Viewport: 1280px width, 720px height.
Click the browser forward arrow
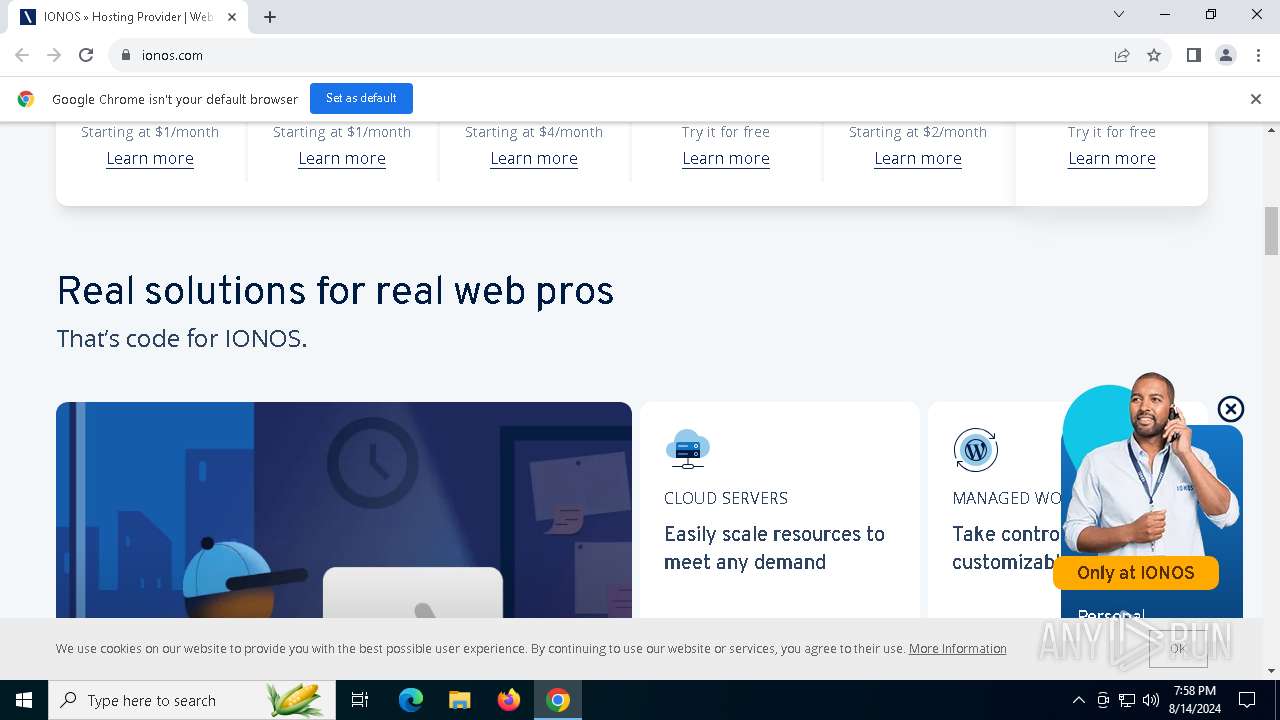(54, 55)
